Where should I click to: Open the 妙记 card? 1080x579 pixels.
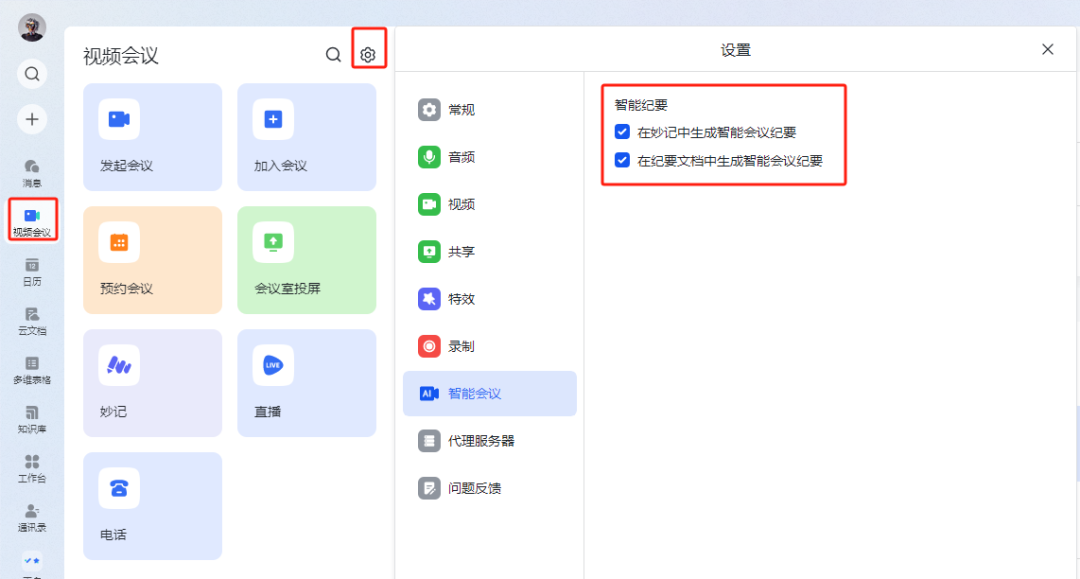(153, 383)
